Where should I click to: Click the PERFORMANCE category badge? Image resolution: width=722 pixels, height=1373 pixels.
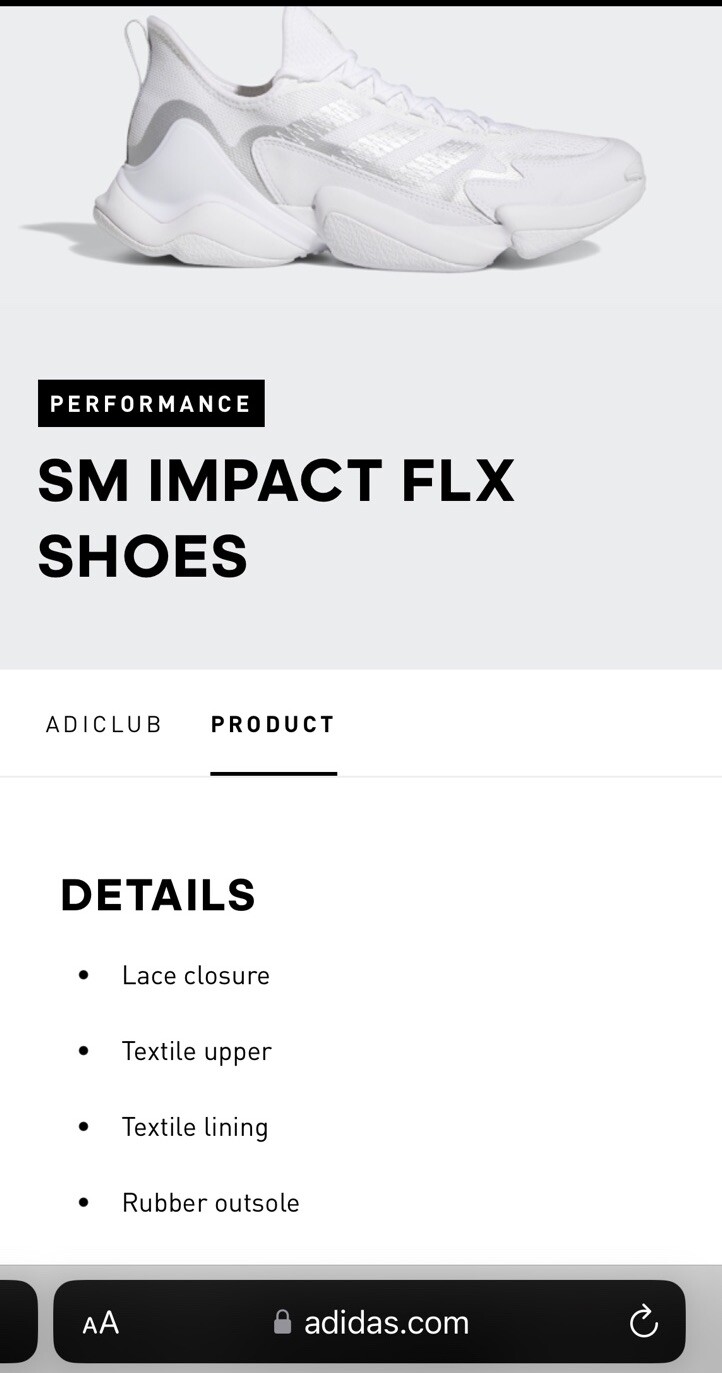click(x=151, y=403)
